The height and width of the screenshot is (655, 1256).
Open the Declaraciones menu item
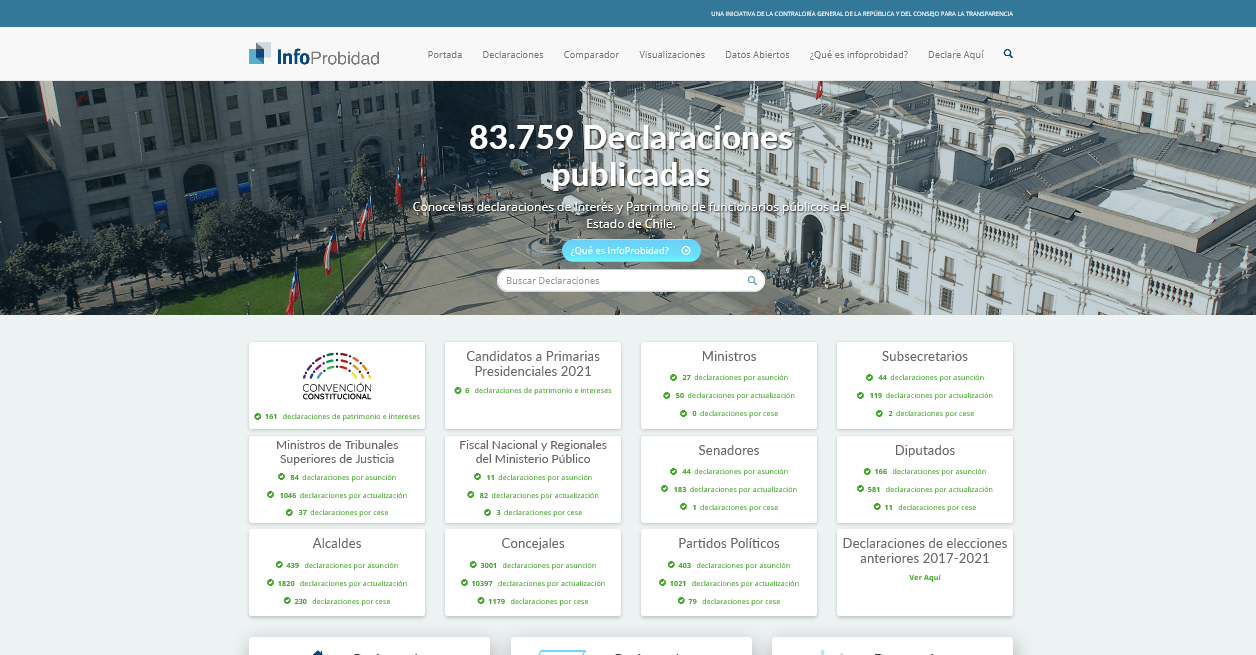pos(512,55)
